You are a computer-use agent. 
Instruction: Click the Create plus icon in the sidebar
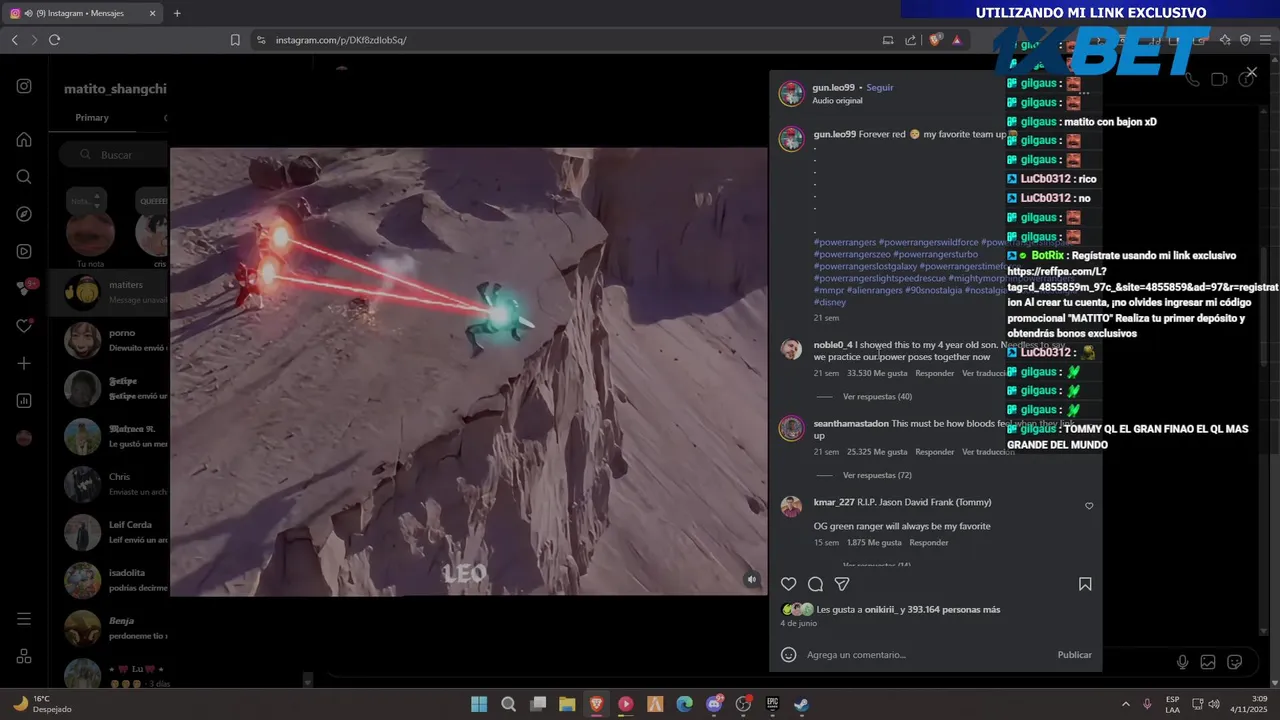[24, 363]
